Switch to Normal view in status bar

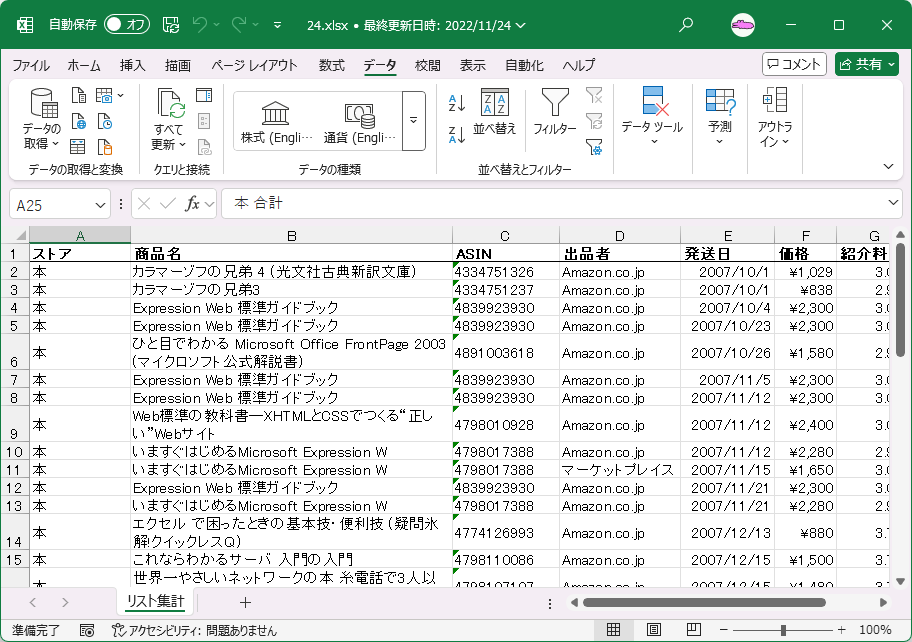(613, 630)
